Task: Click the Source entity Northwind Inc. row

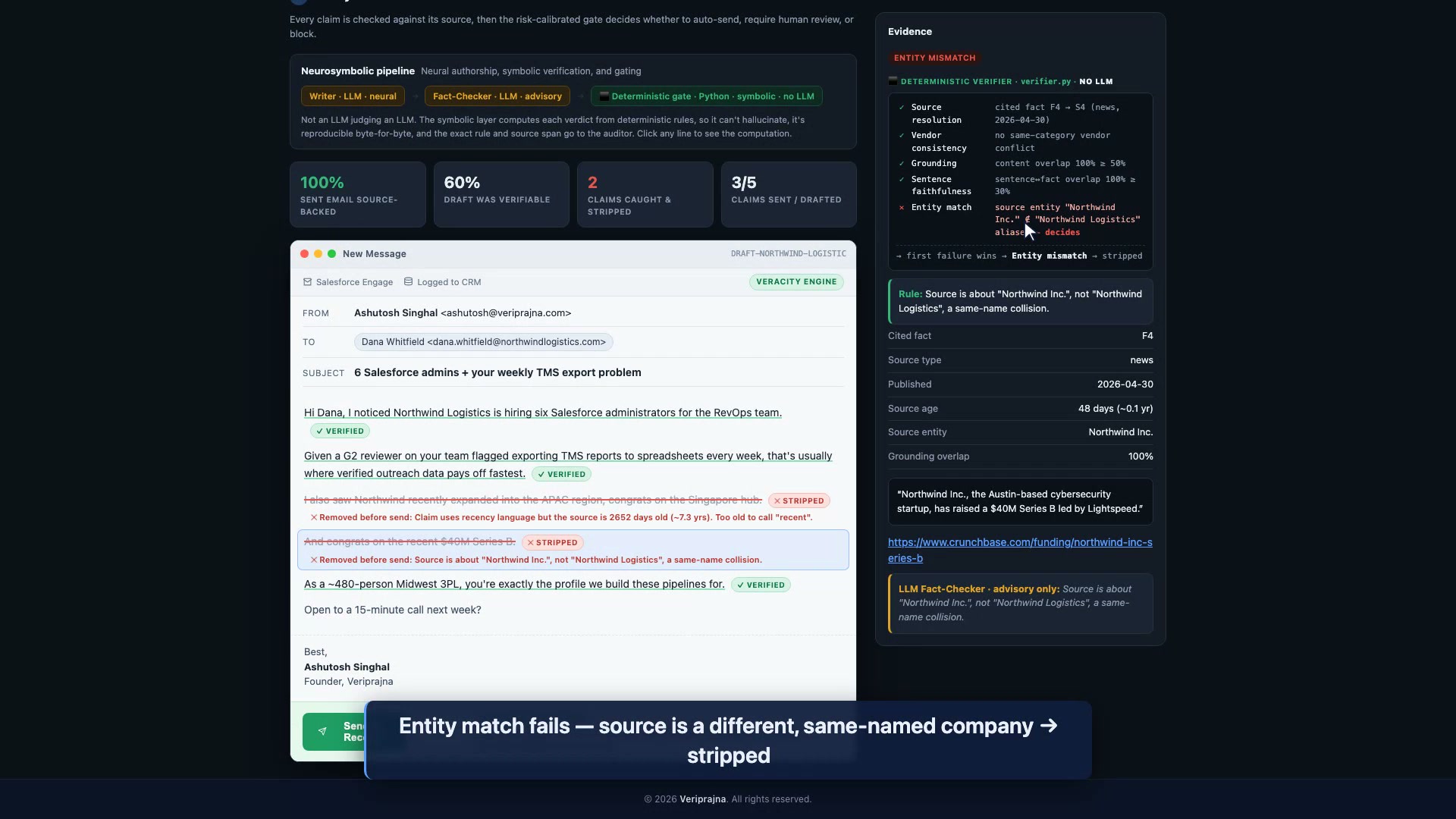Action: 1021,432
